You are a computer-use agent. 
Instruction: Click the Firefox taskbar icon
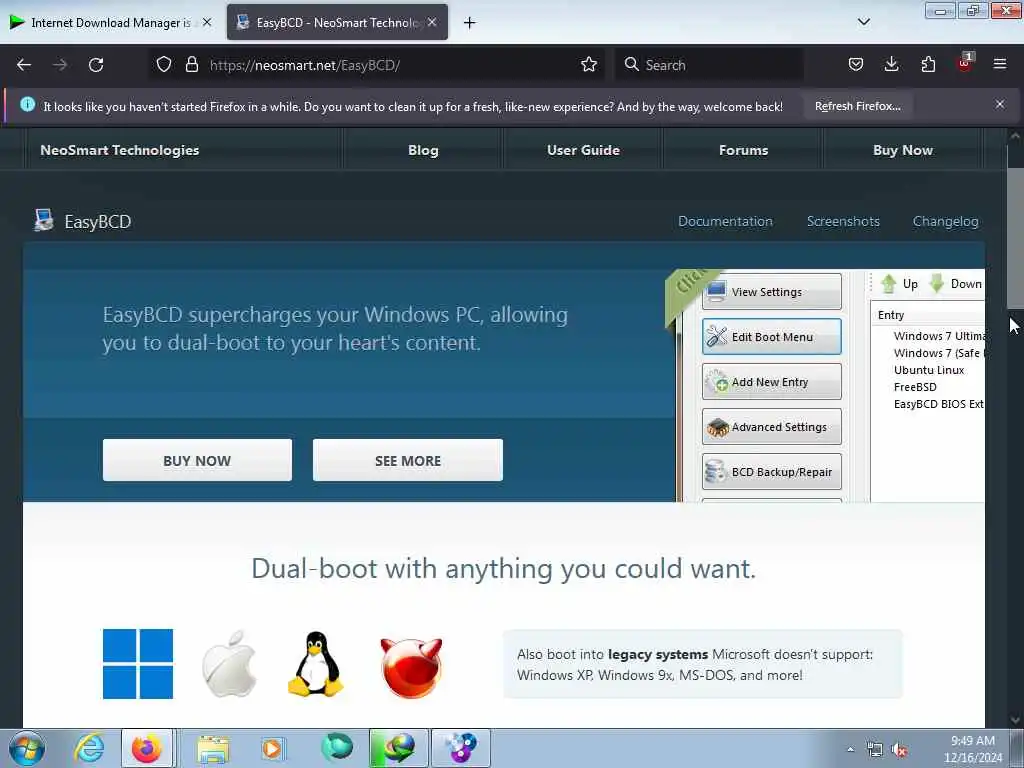click(147, 748)
